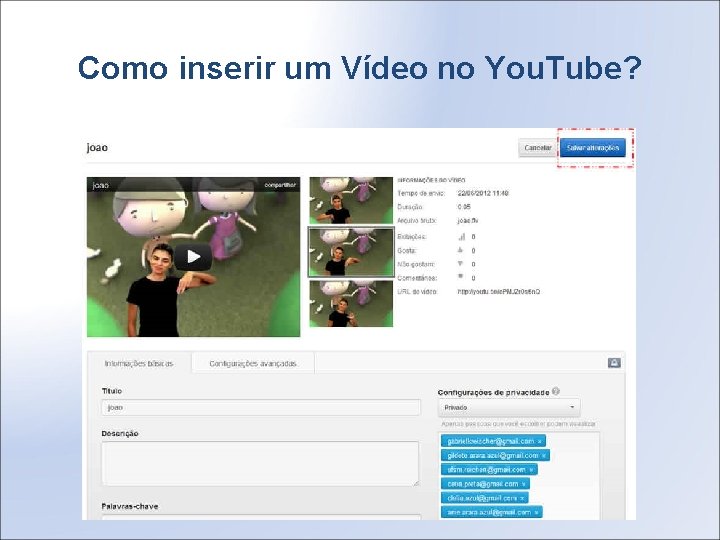Click the Gosta thumbs-up icon

[x=461, y=250]
